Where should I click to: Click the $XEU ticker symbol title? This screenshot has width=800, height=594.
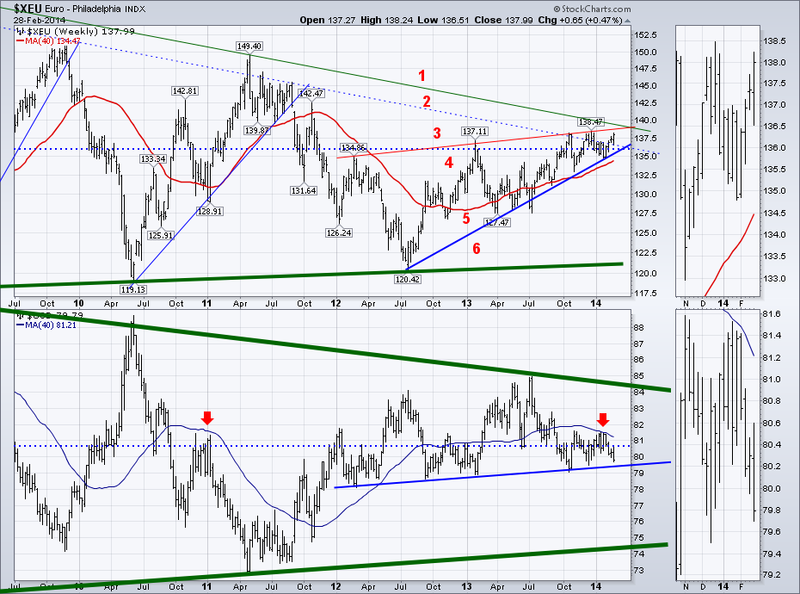point(29,8)
